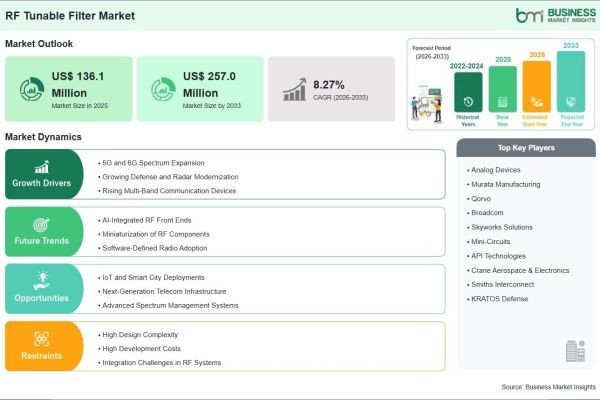Click the pie chart icon beside US$ 257.0 Million
Image resolution: width=600 pixels, height=400 pixels.
click(163, 90)
